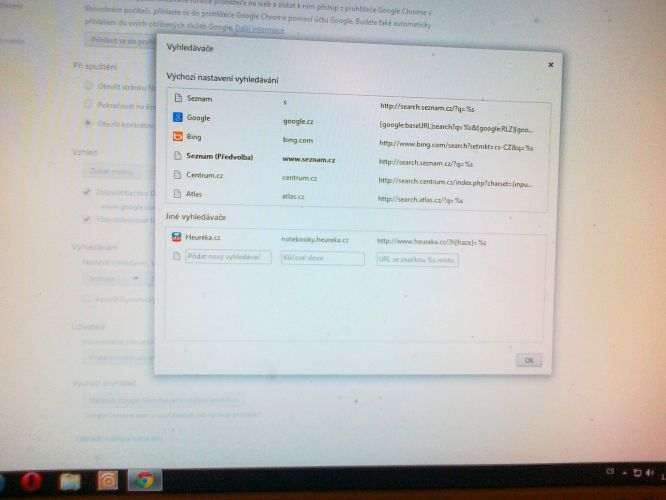The image size is (666, 500).
Task: Close the Vyhledávače dialog with X
Action: point(550,65)
